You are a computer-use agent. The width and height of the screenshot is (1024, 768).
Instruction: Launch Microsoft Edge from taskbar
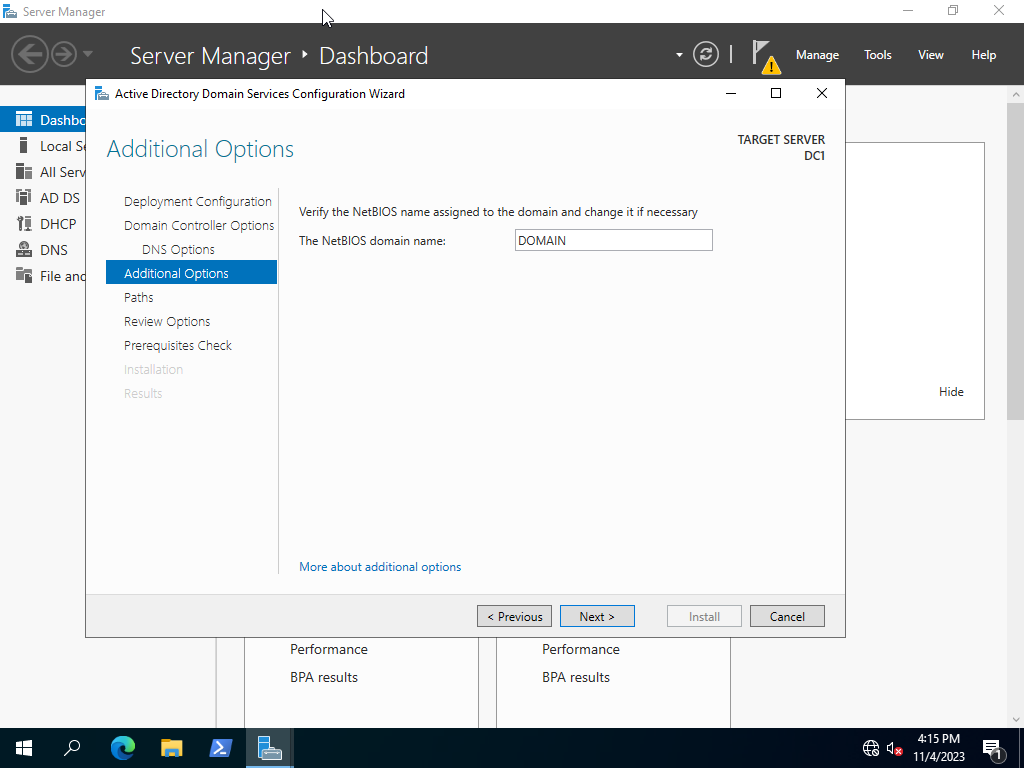[x=122, y=748]
